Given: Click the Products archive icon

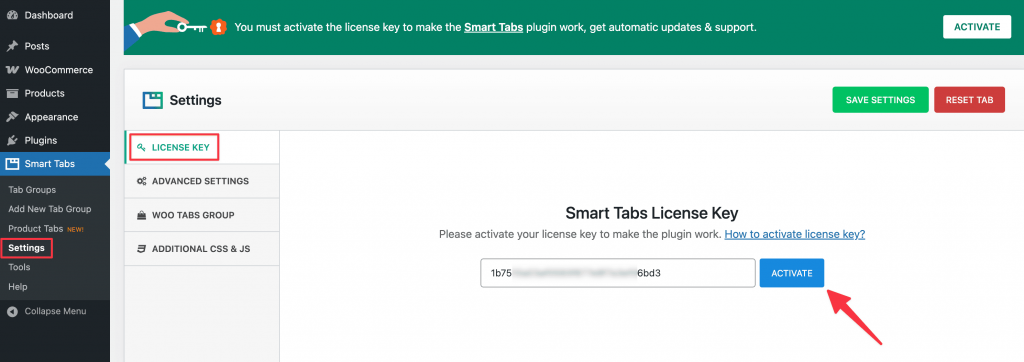Looking at the screenshot, I should [x=12, y=93].
